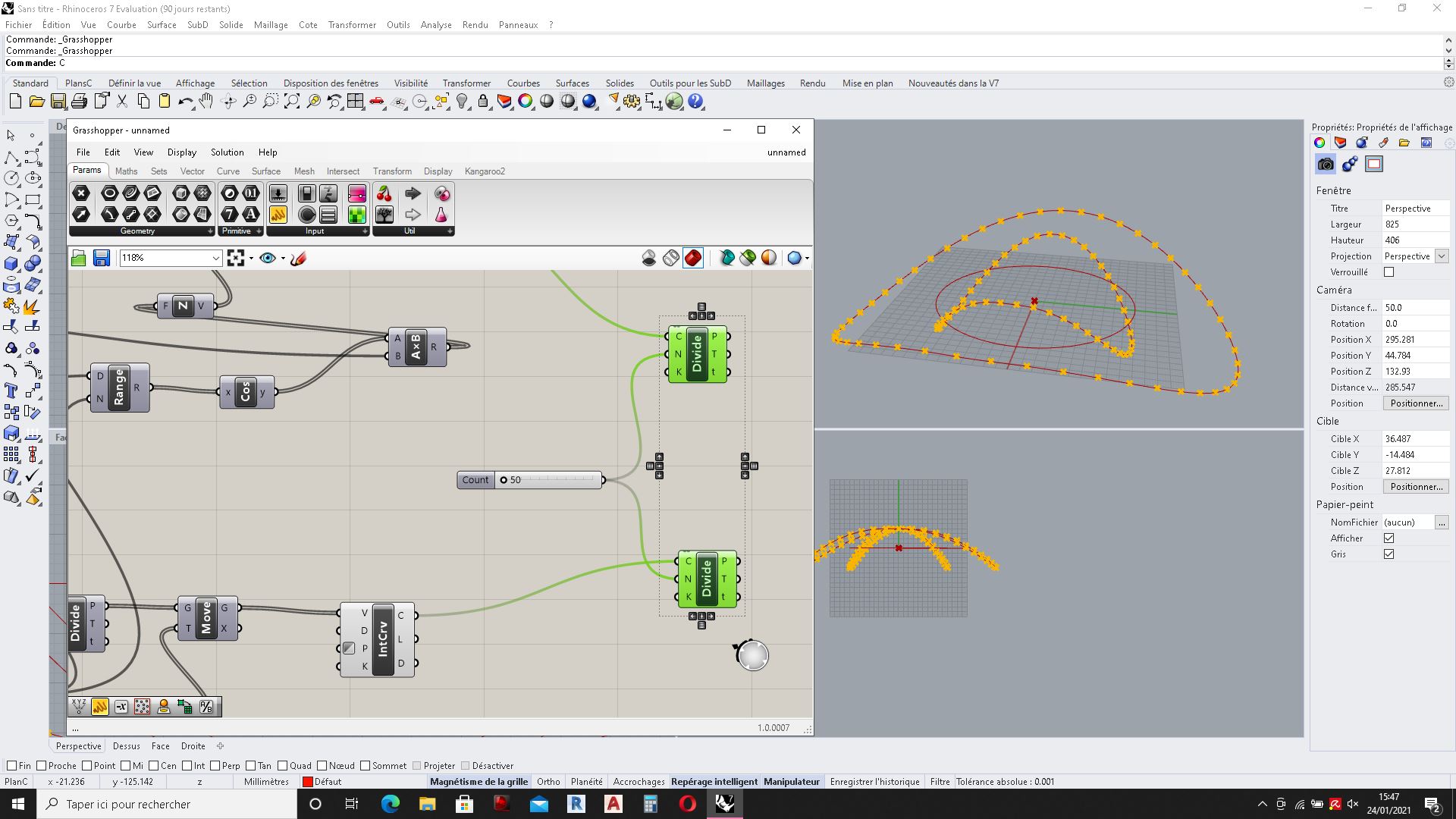Screen dimensions: 1456x819
Task: Expand the Primitive panel group
Action: click(259, 231)
